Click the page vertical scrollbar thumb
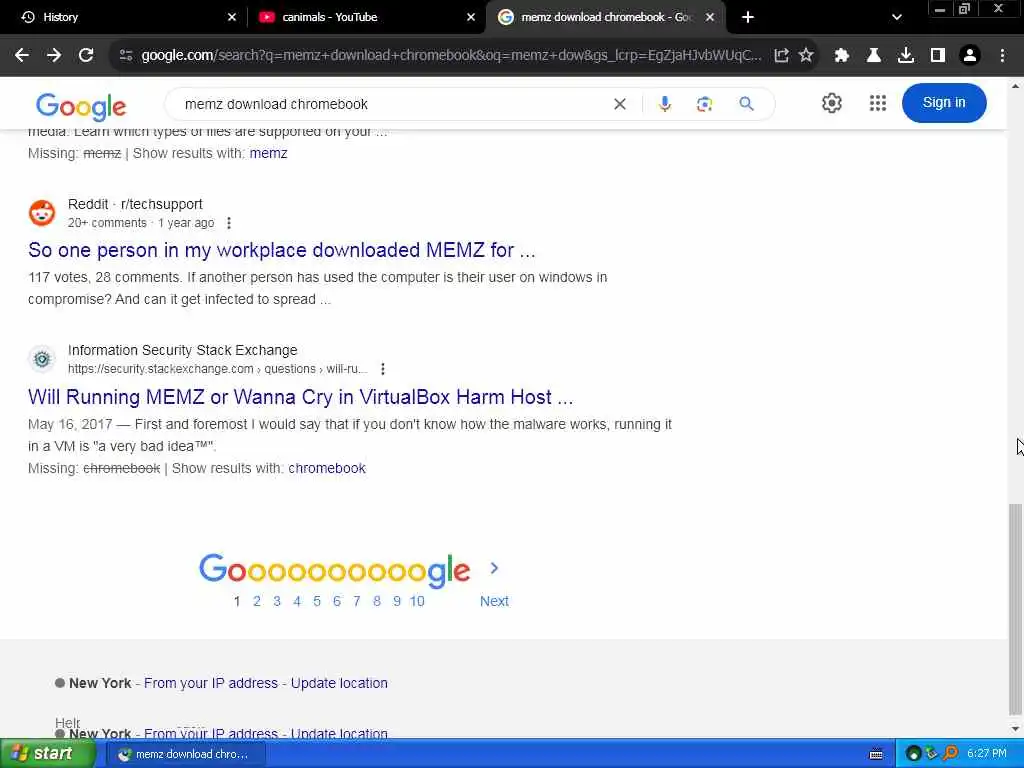This screenshot has width=1024, height=768. point(1015,609)
